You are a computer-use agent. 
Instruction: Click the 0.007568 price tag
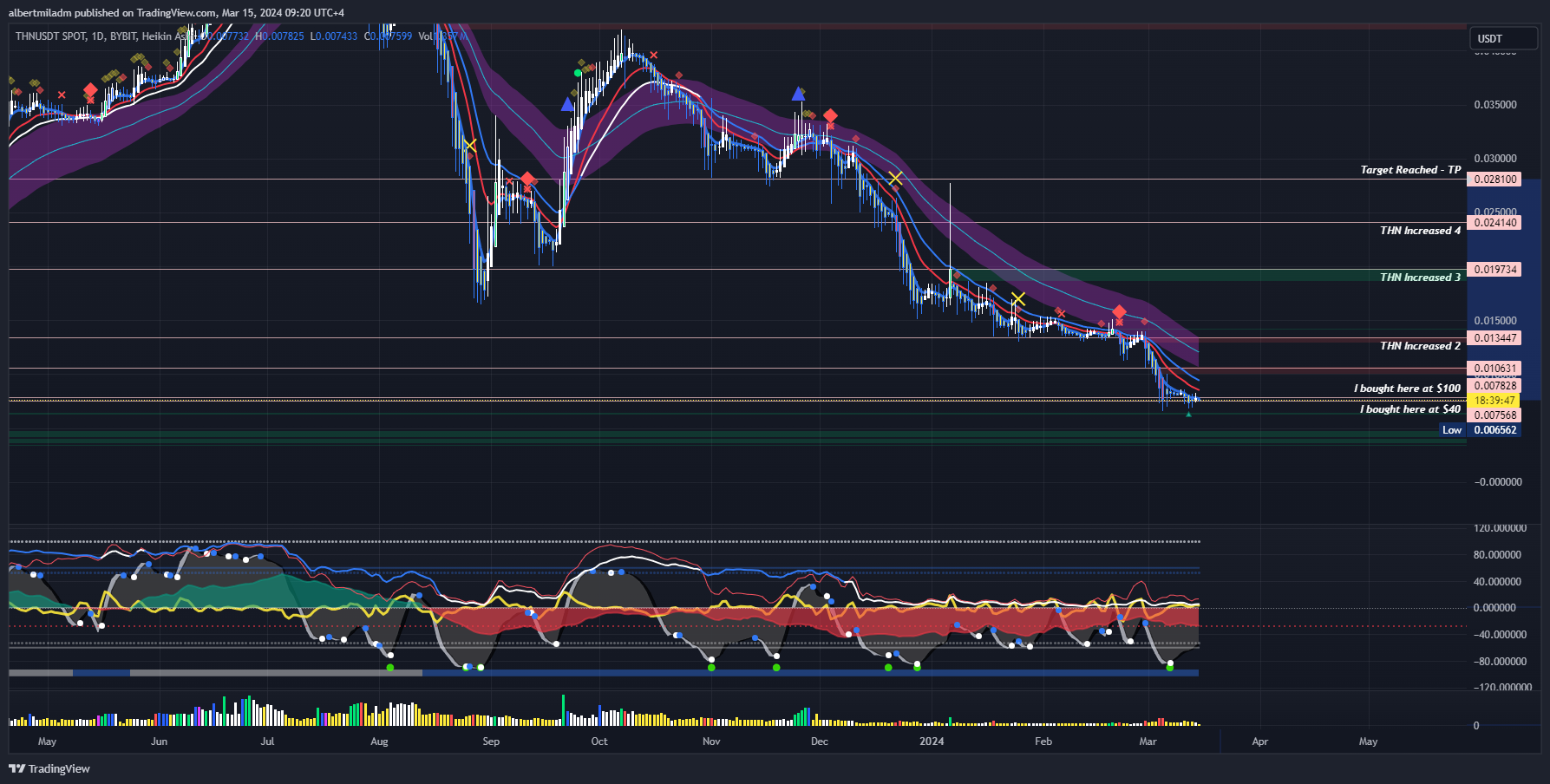point(1494,415)
